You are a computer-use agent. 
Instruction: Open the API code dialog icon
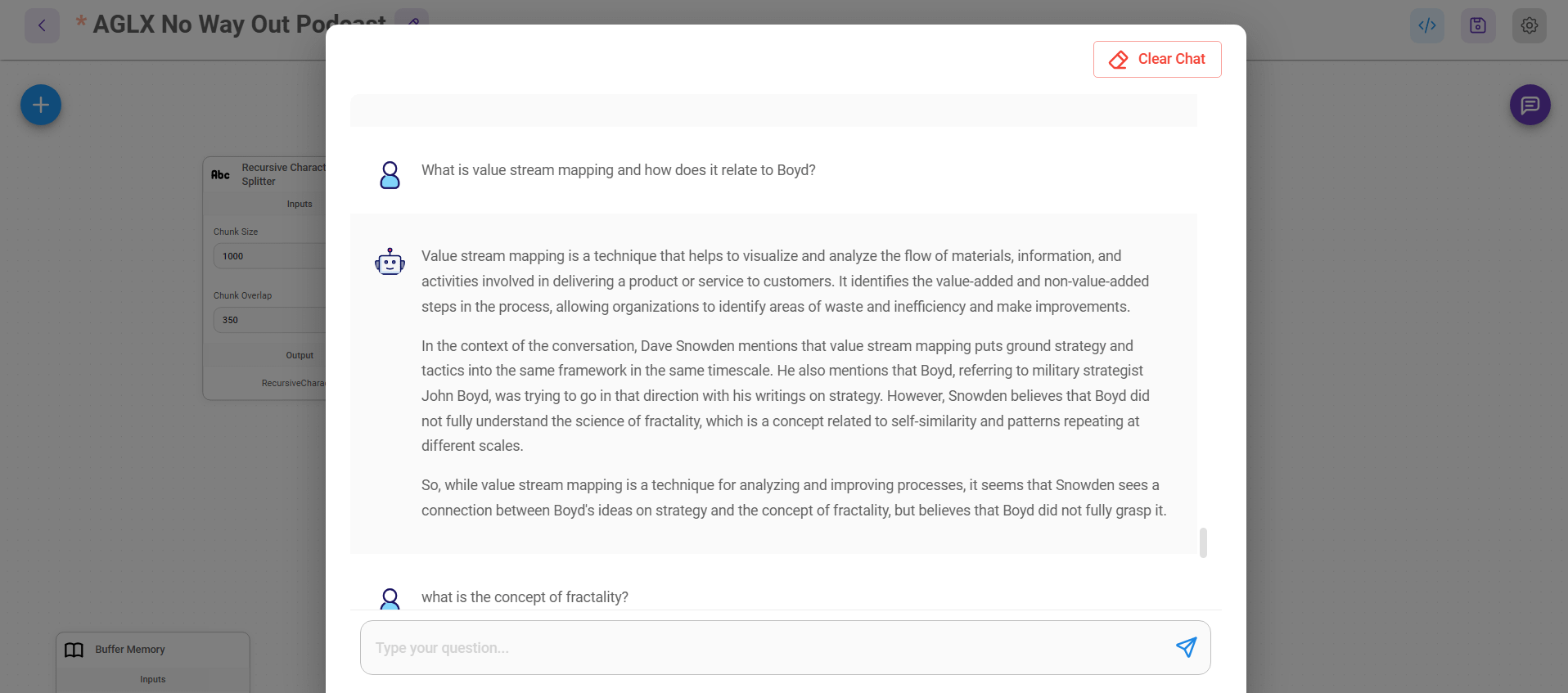tap(1426, 25)
